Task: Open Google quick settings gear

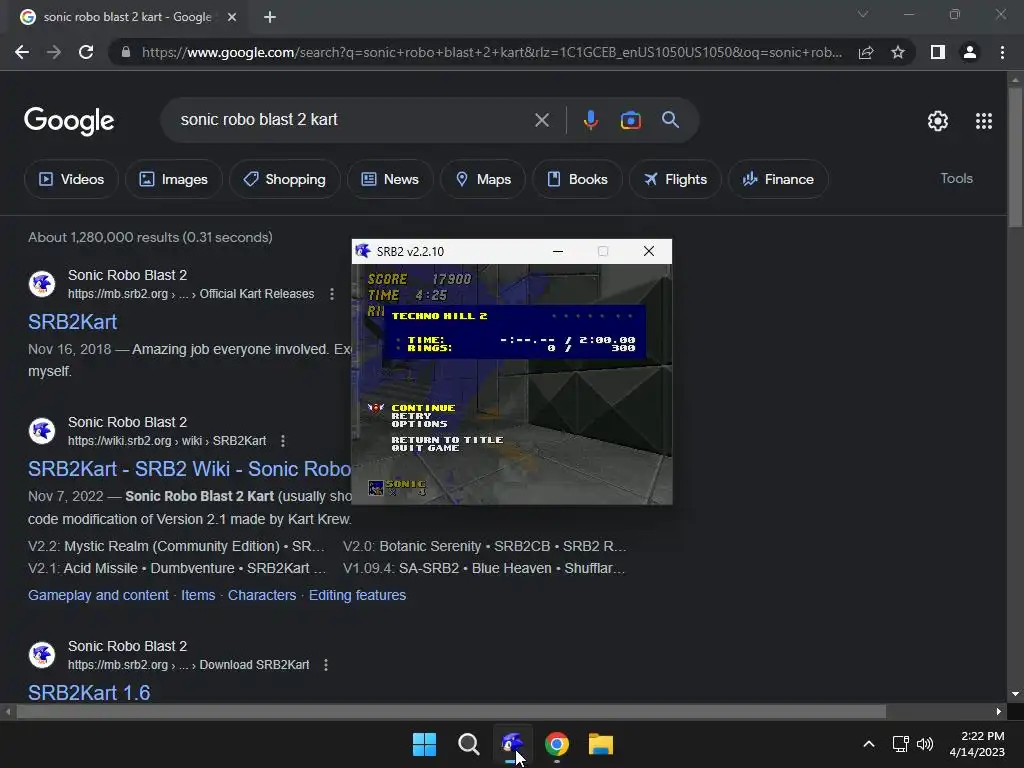Action: pos(938,121)
